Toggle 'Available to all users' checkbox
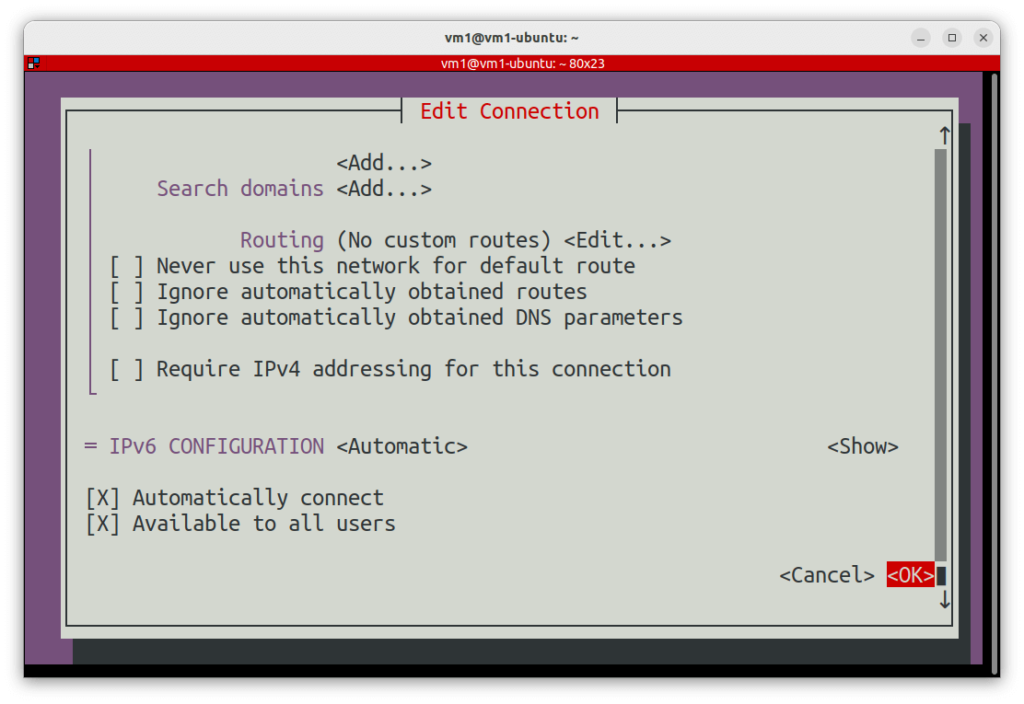Image resolution: width=1024 pixels, height=704 pixels. tap(103, 524)
